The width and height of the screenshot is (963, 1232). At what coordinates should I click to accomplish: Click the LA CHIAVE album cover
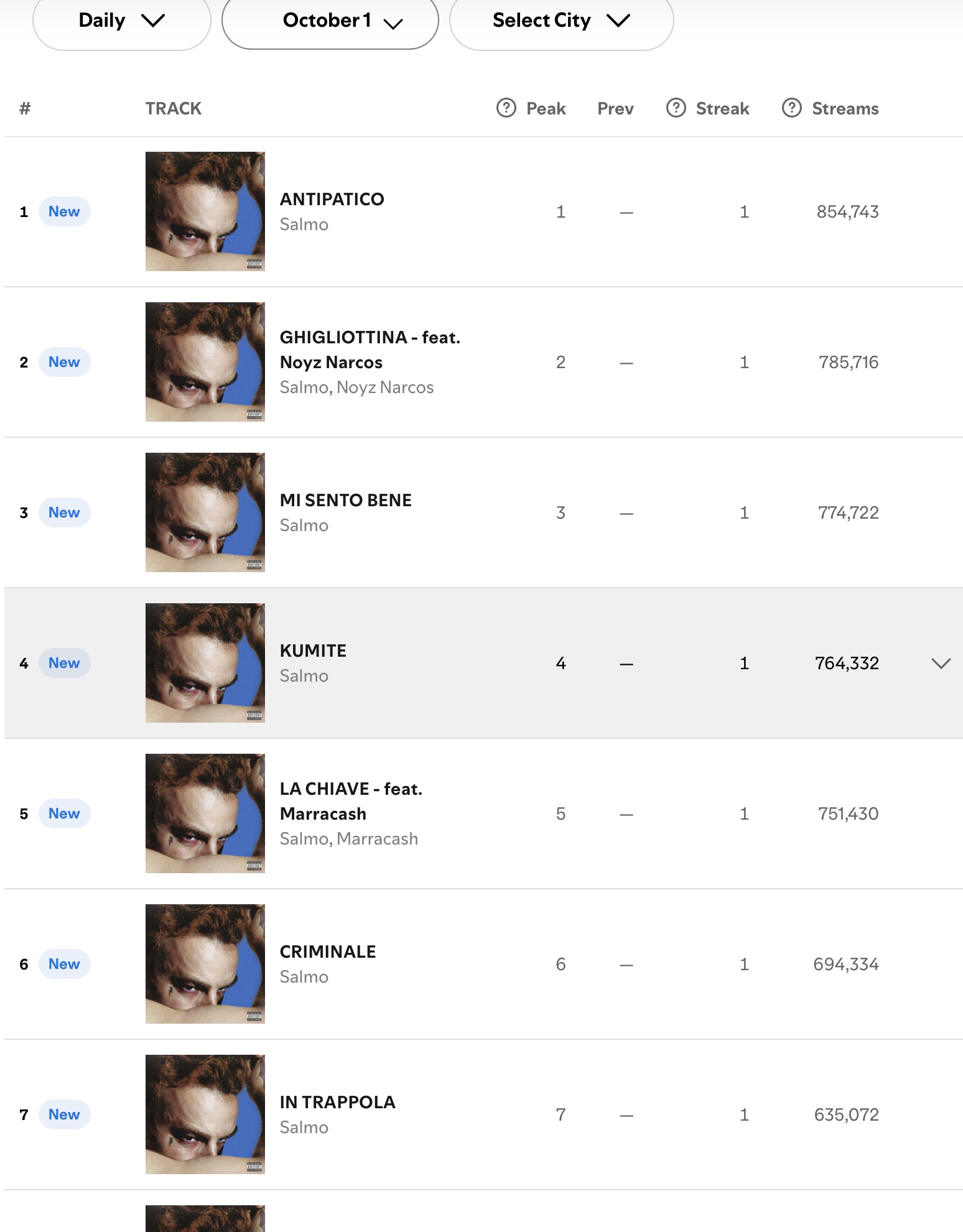[205, 813]
